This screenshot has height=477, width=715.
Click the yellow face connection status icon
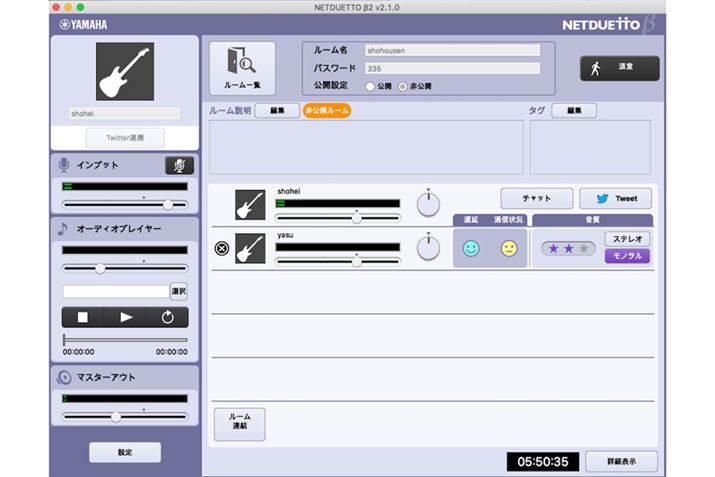click(509, 249)
